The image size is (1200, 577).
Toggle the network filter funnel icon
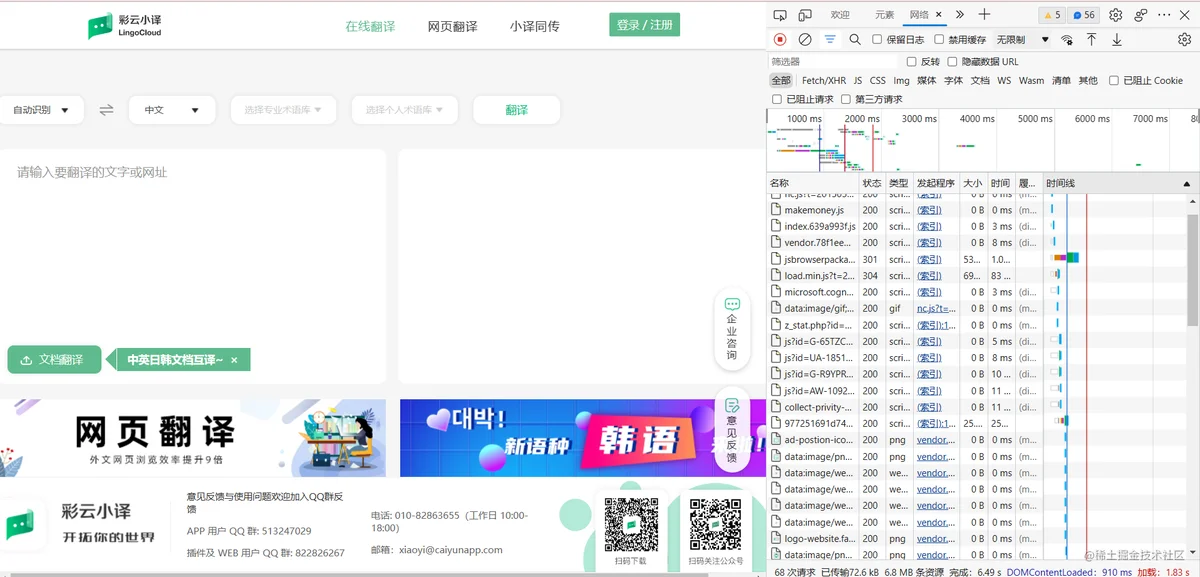coord(830,40)
